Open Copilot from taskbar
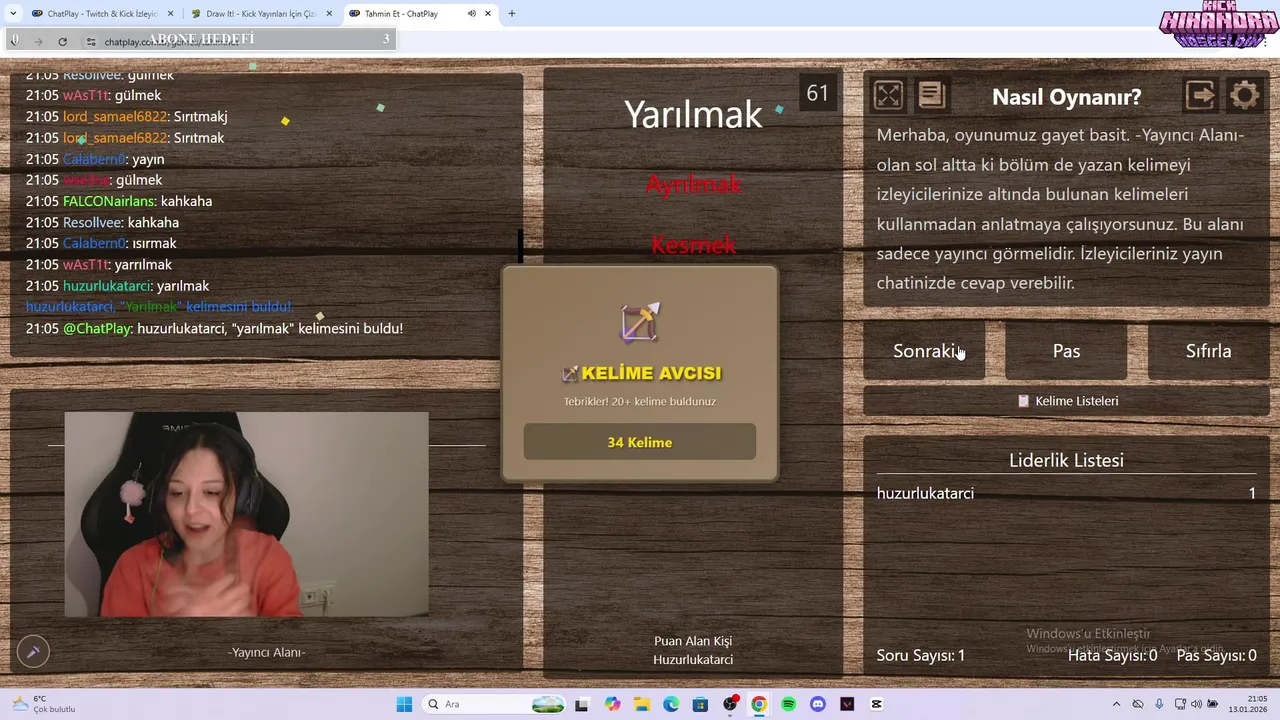 [611, 704]
